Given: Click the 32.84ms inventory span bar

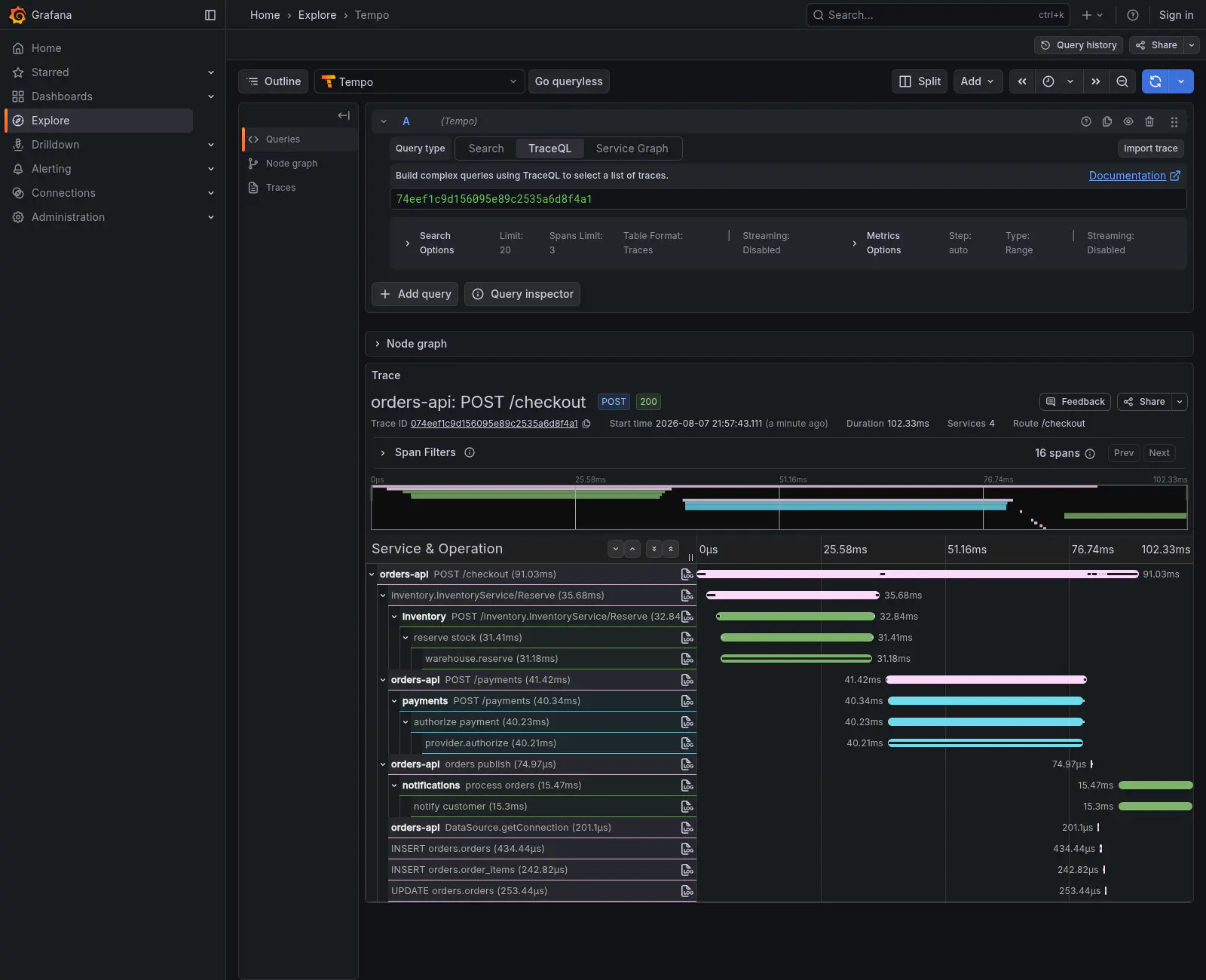Looking at the screenshot, I should tap(795, 617).
